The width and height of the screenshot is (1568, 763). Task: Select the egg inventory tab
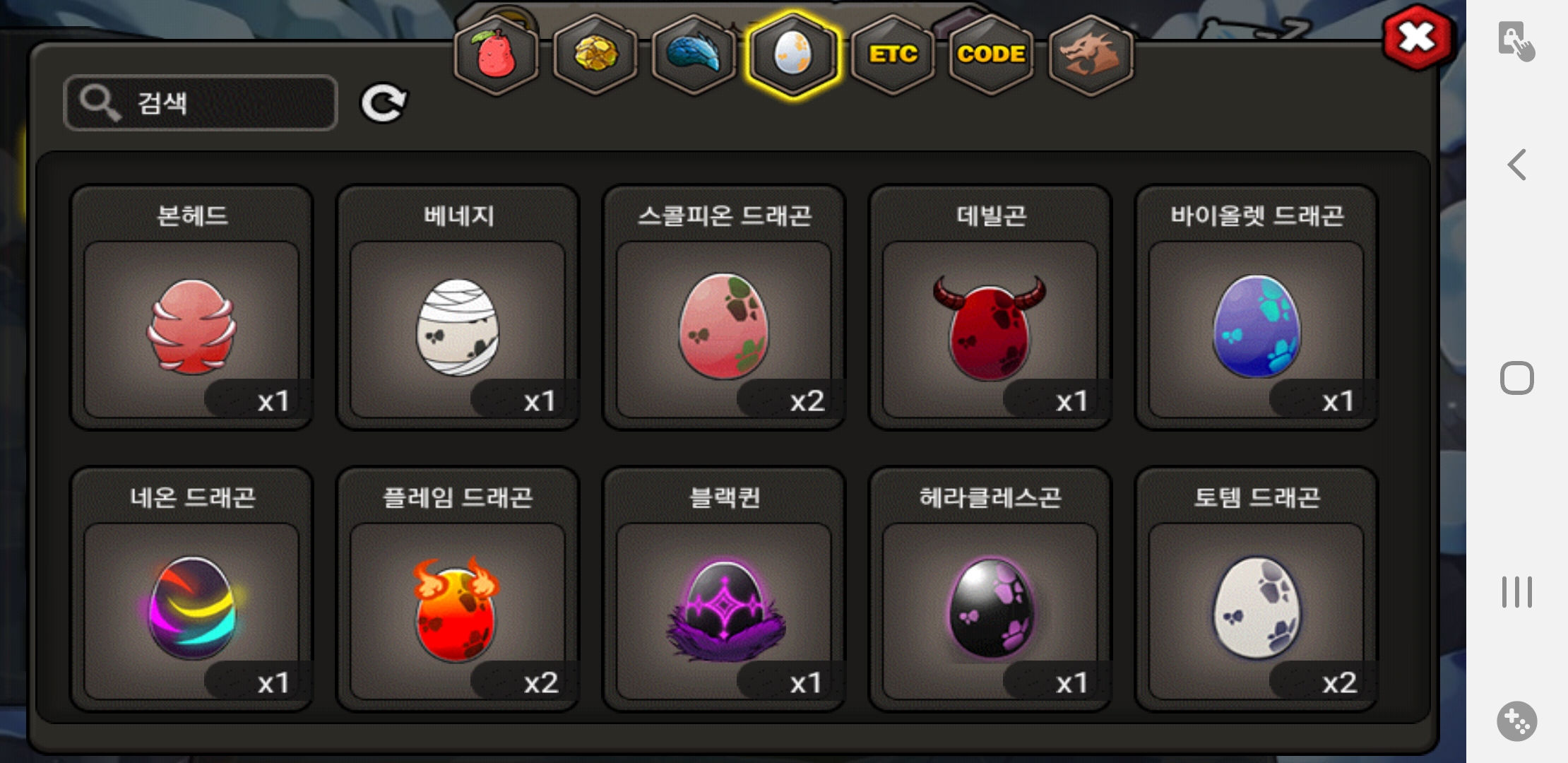[x=792, y=54]
